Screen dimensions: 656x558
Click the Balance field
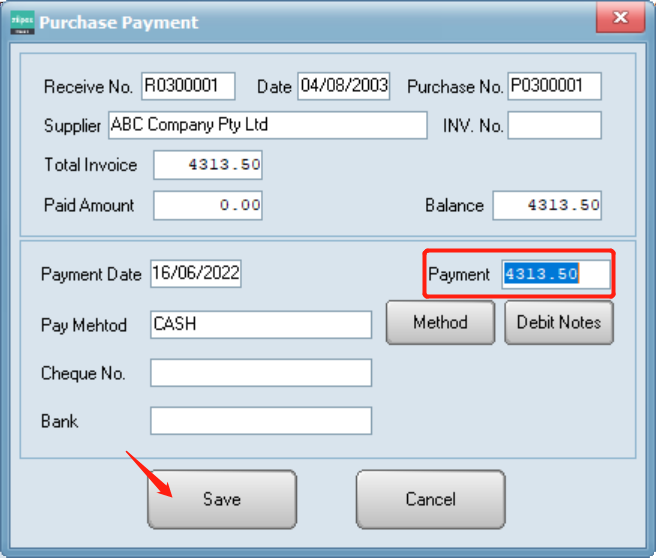coord(547,206)
